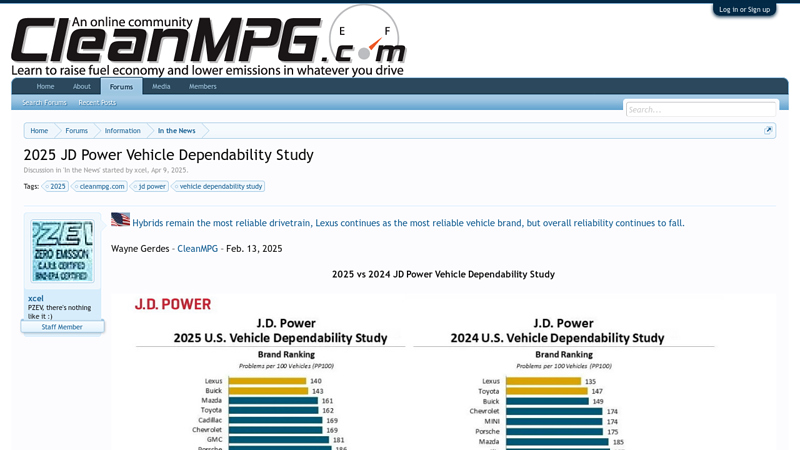Click the J.D. POWER red logo text
Image resolution: width=800 pixels, height=450 pixels.
click(172, 305)
